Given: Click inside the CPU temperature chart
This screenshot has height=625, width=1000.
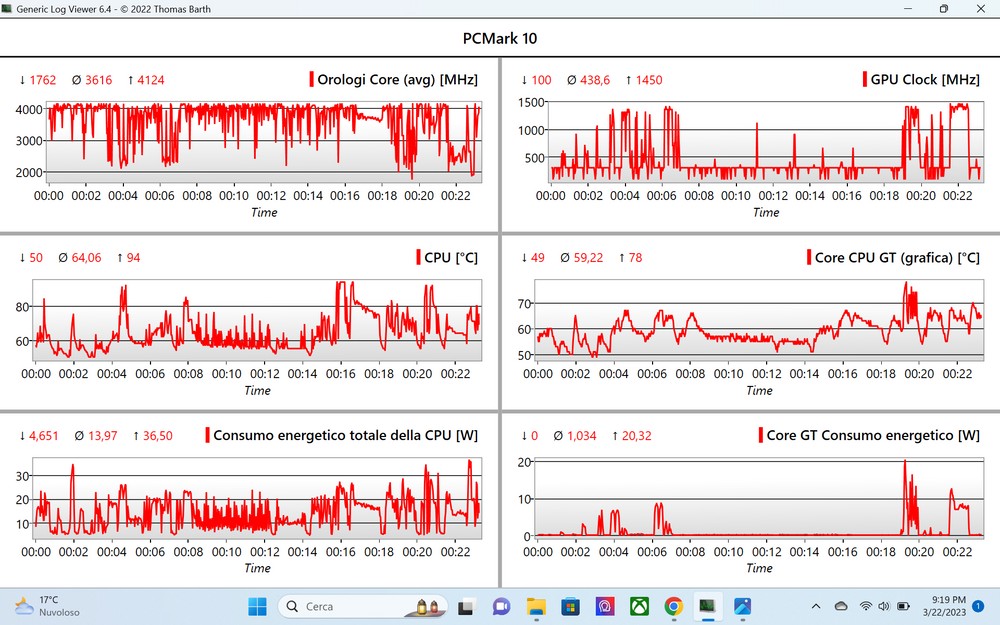Looking at the screenshot, I should (x=257, y=320).
